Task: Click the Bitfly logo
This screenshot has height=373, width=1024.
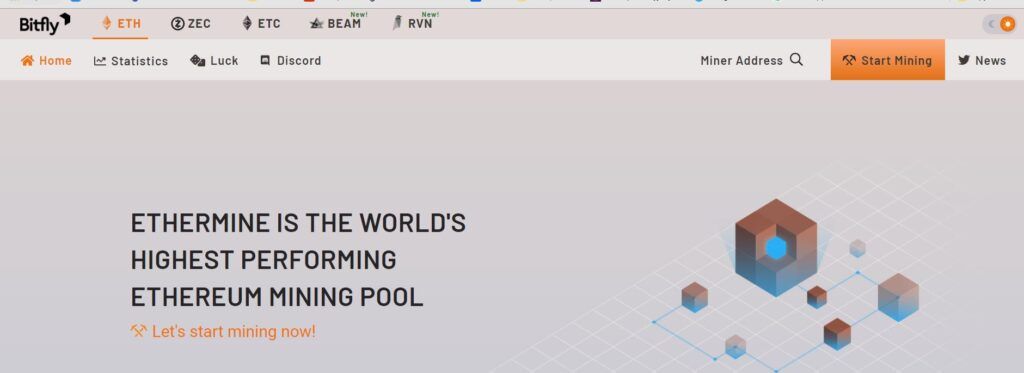Action: [44, 24]
